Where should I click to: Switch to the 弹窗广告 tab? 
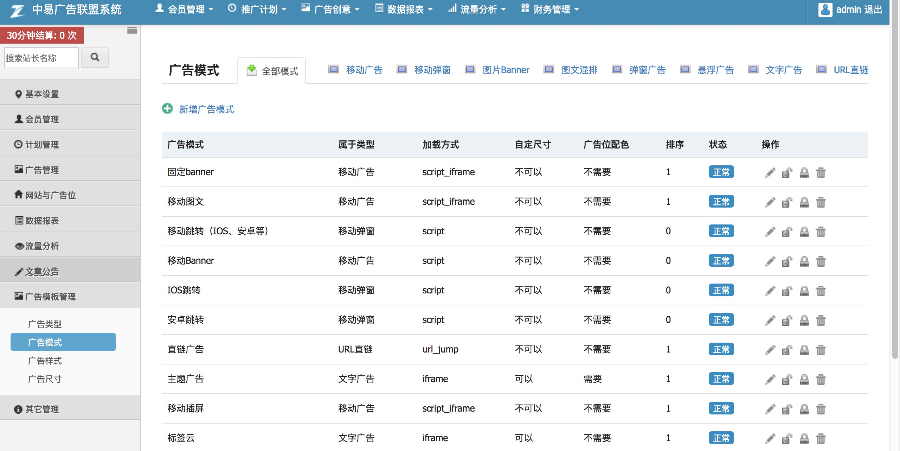coord(639,70)
